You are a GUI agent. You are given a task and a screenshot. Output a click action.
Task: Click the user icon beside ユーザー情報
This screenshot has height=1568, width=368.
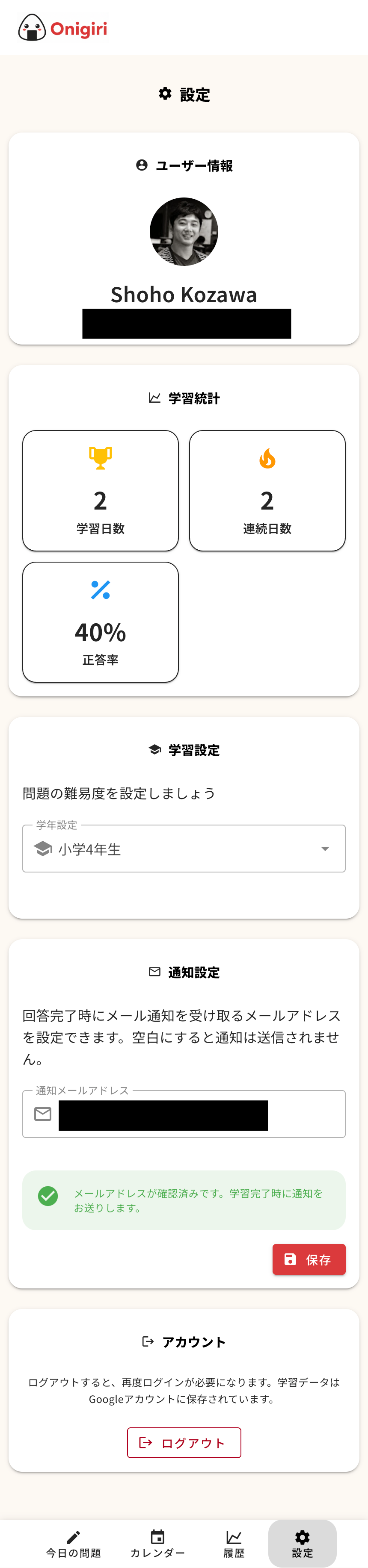[x=142, y=165]
